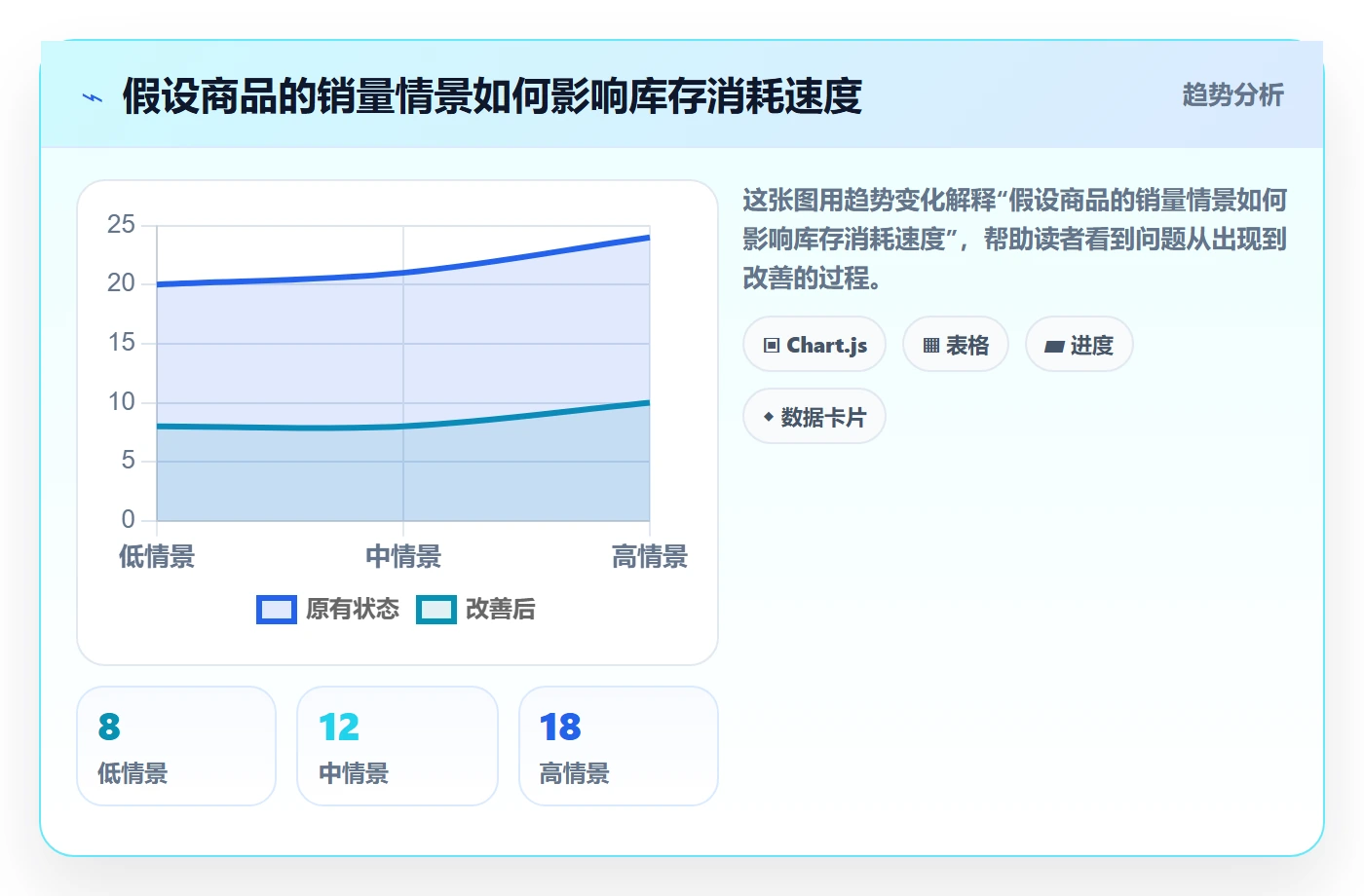The image size is (1364, 896).
Task: Click the lightning bolt icon beside the title
Action: coord(93,97)
